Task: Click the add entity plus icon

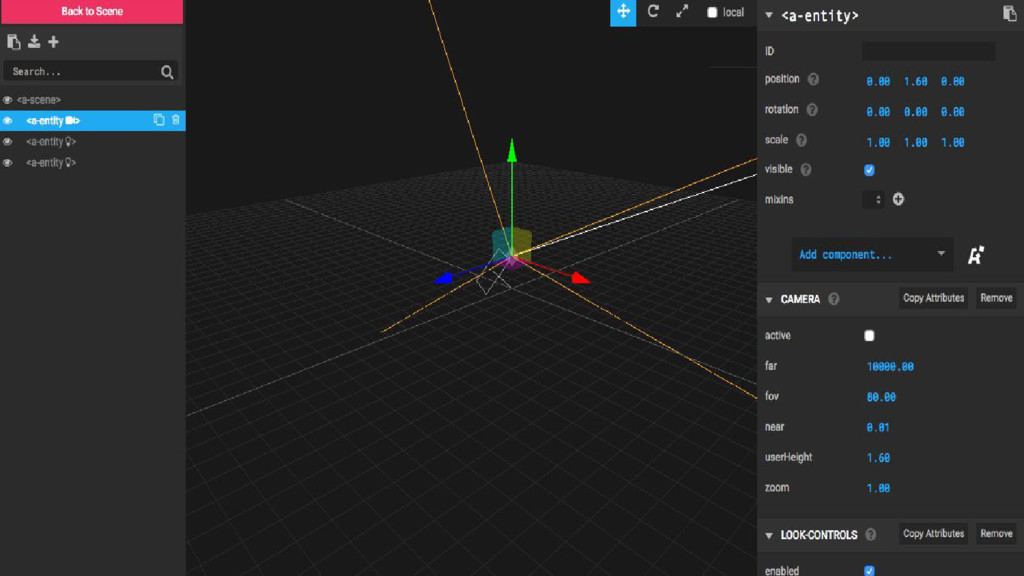Action: (54, 42)
